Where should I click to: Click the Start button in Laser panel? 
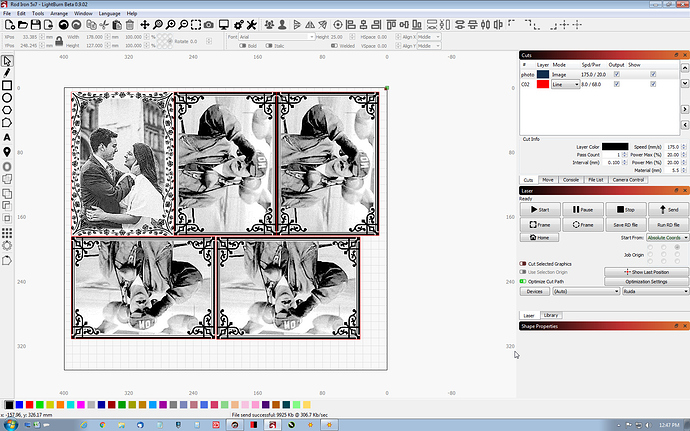coord(540,210)
